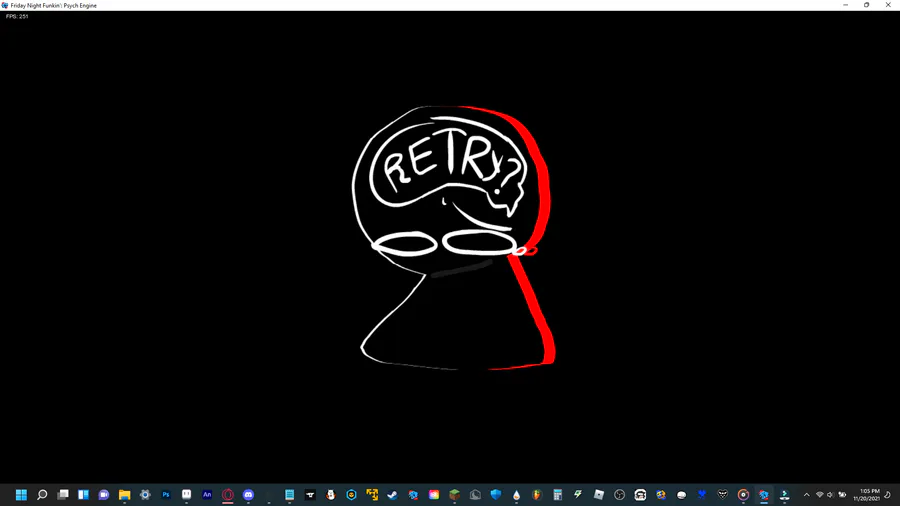This screenshot has height=506, width=900.
Task: Launch Roblox from the taskbar
Action: (x=599, y=495)
